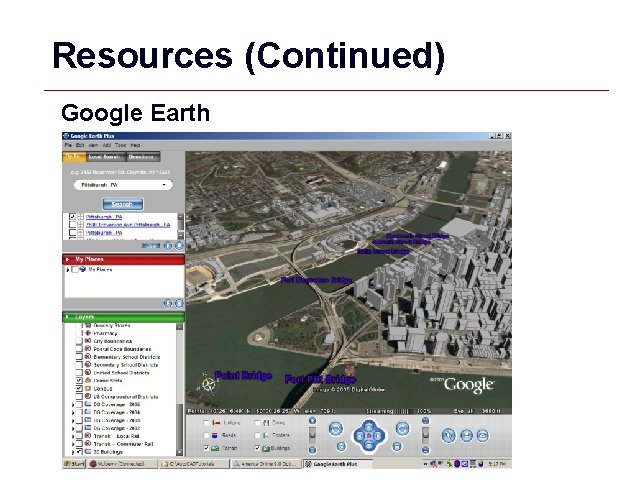Uncheck the Terrain checkbox
Viewport: 640px width, 480px height.
[206, 448]
